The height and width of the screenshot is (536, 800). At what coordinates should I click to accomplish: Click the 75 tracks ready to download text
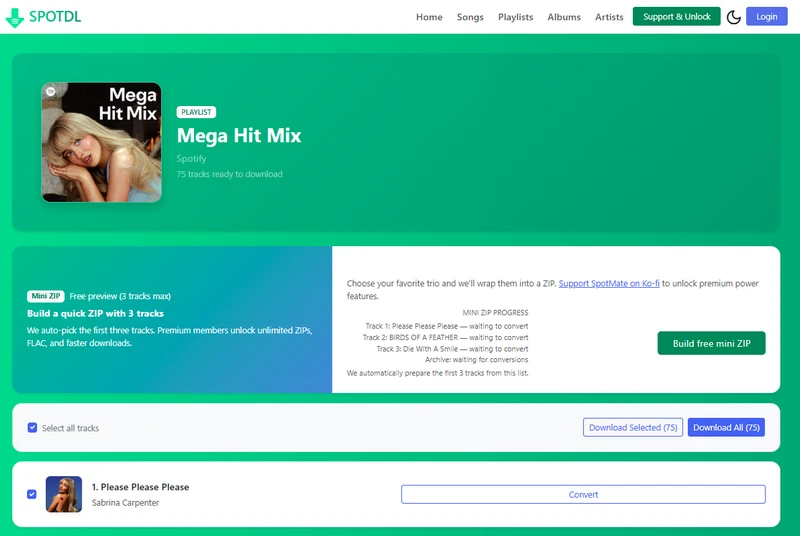pyautogui.click(x=230, y=174)
